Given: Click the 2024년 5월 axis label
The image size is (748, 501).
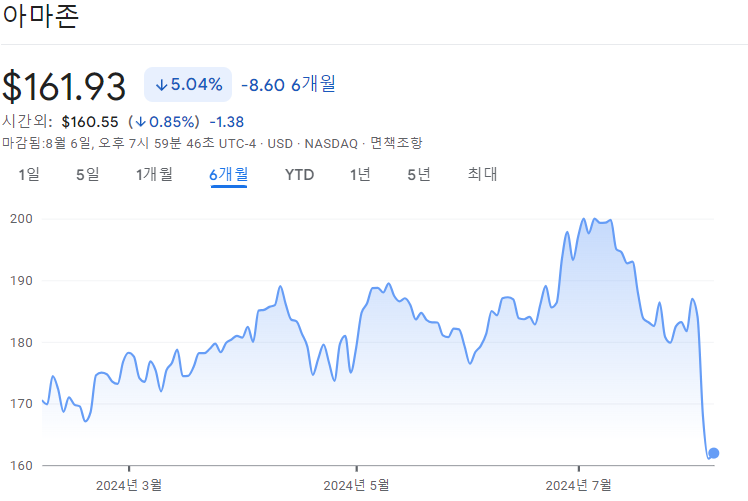Looking at the screenshot, I should [x=356, y=486].
